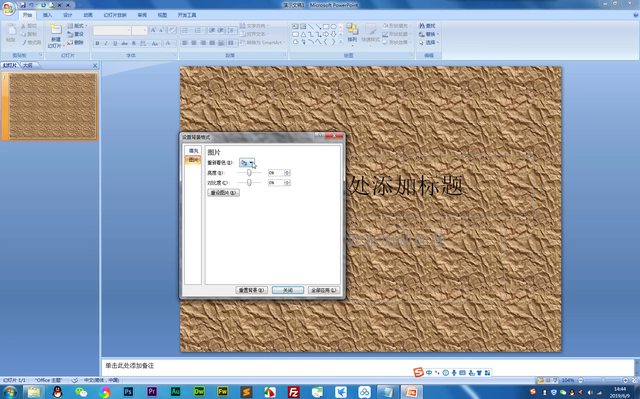Open QQ penguin icon on taskbar
Image resolution: width=640 pixels, height=399 pixels.
click(58, 392)
